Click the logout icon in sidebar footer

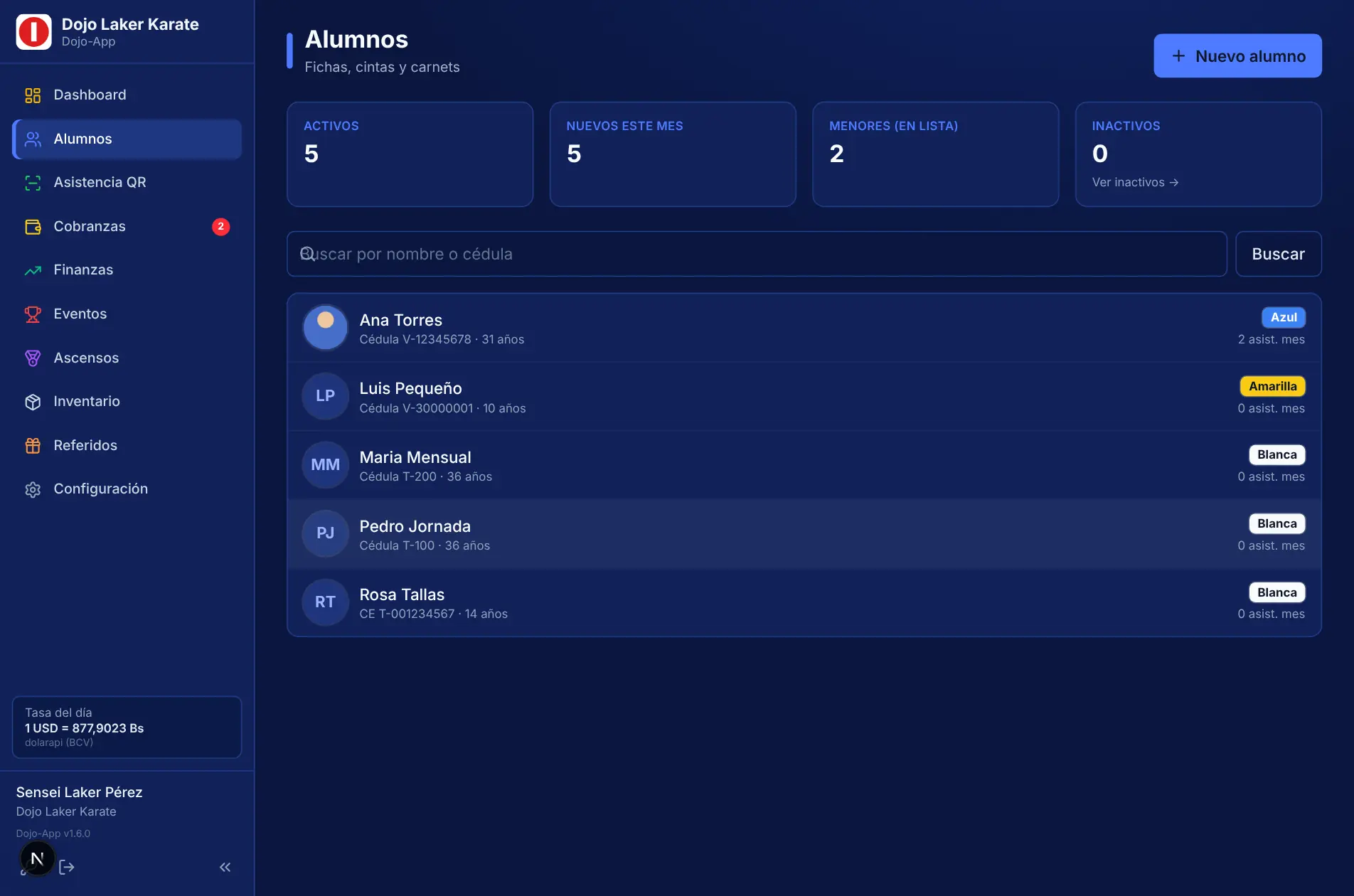pyautogui.click(x=67, y=867)
